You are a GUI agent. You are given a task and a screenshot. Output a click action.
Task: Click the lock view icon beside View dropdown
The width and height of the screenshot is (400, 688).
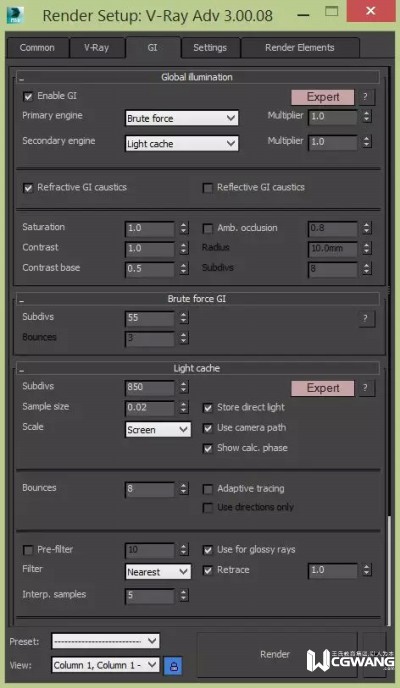[x=173, y=666]
